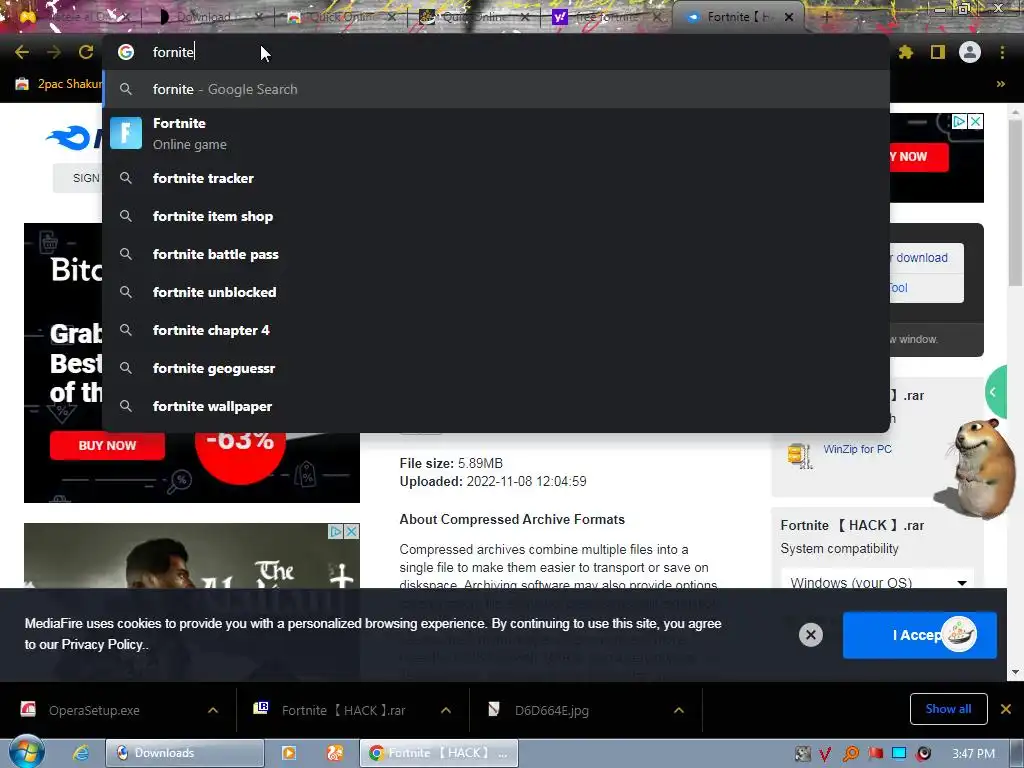Image resolution: width=1024 pixels, height=768 pixels.
Task: Switch to the Yahoo 'free fortnite' tab
Action: click(605, 17)
